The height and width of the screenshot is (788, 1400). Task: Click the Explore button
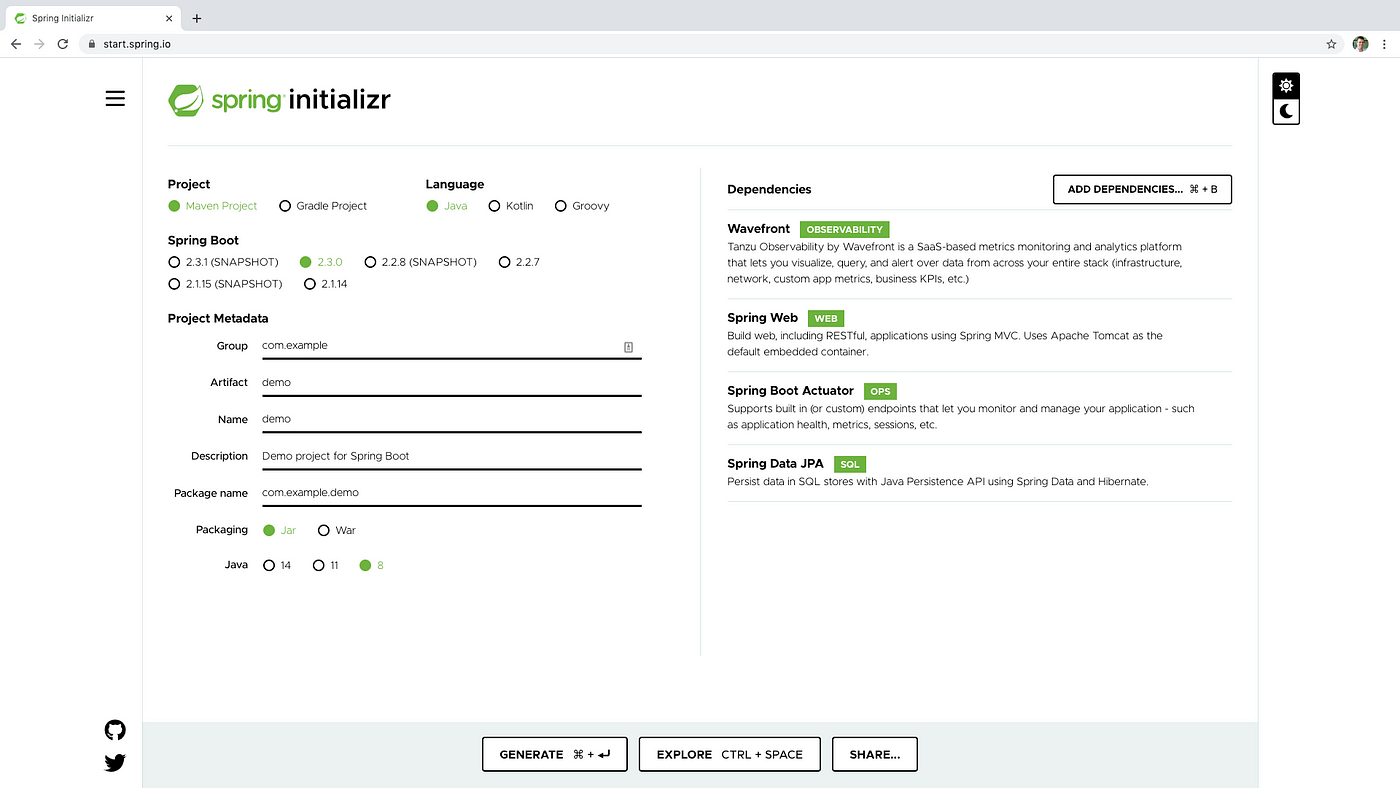click(729, 754)
